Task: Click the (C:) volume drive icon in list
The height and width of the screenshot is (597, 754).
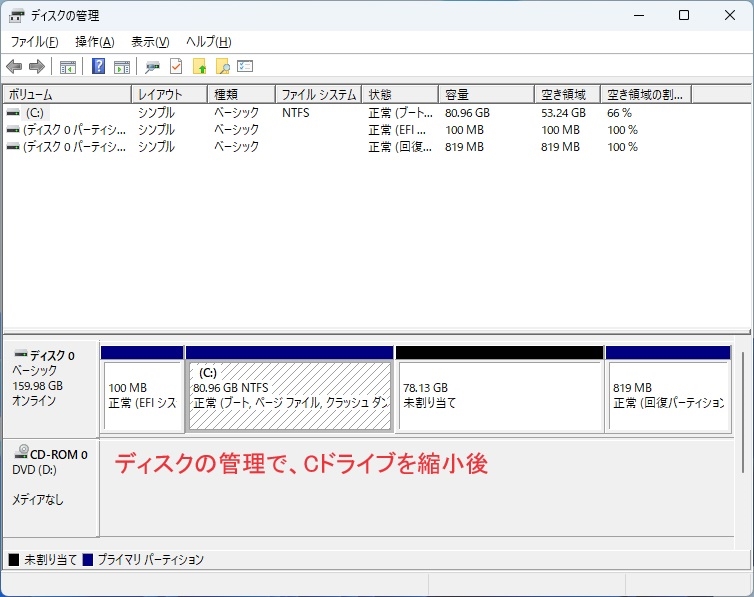Action: (13, 113)
